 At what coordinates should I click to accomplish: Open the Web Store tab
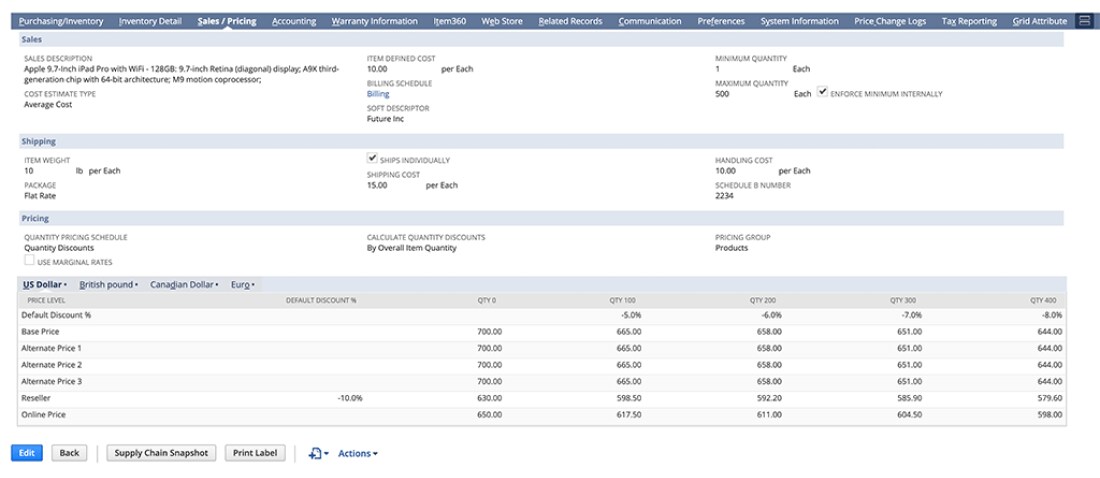(x=502, y=21)
